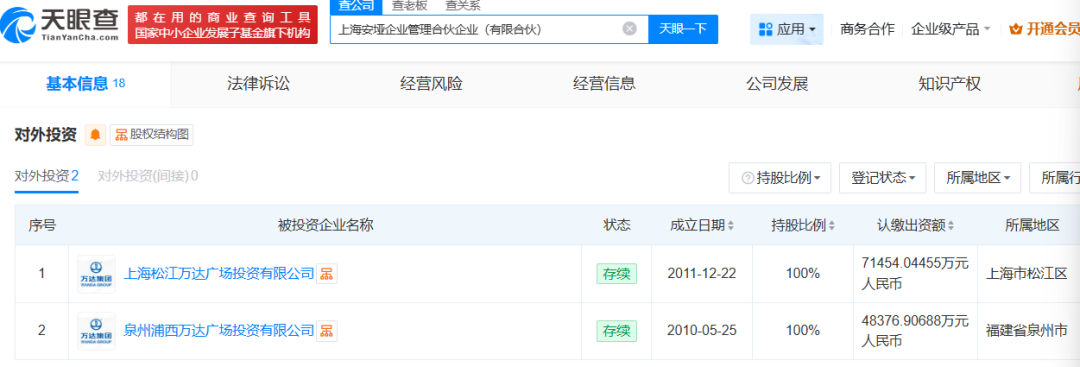The width and height of the screenshot is (1080, 367).
Task: Click the 存续 status tag for 上海松江万达
Action: [616, 274]
